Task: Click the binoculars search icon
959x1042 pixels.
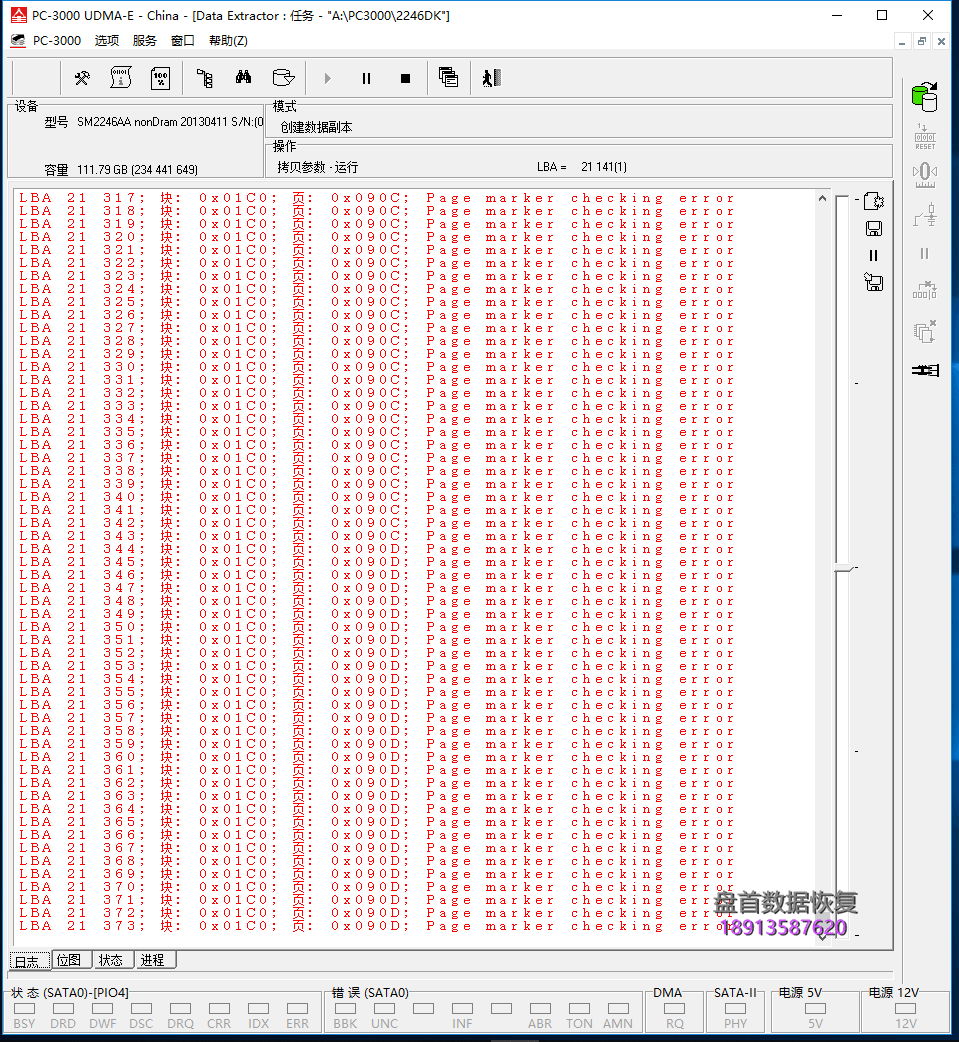Action: [x=243, y=78]
